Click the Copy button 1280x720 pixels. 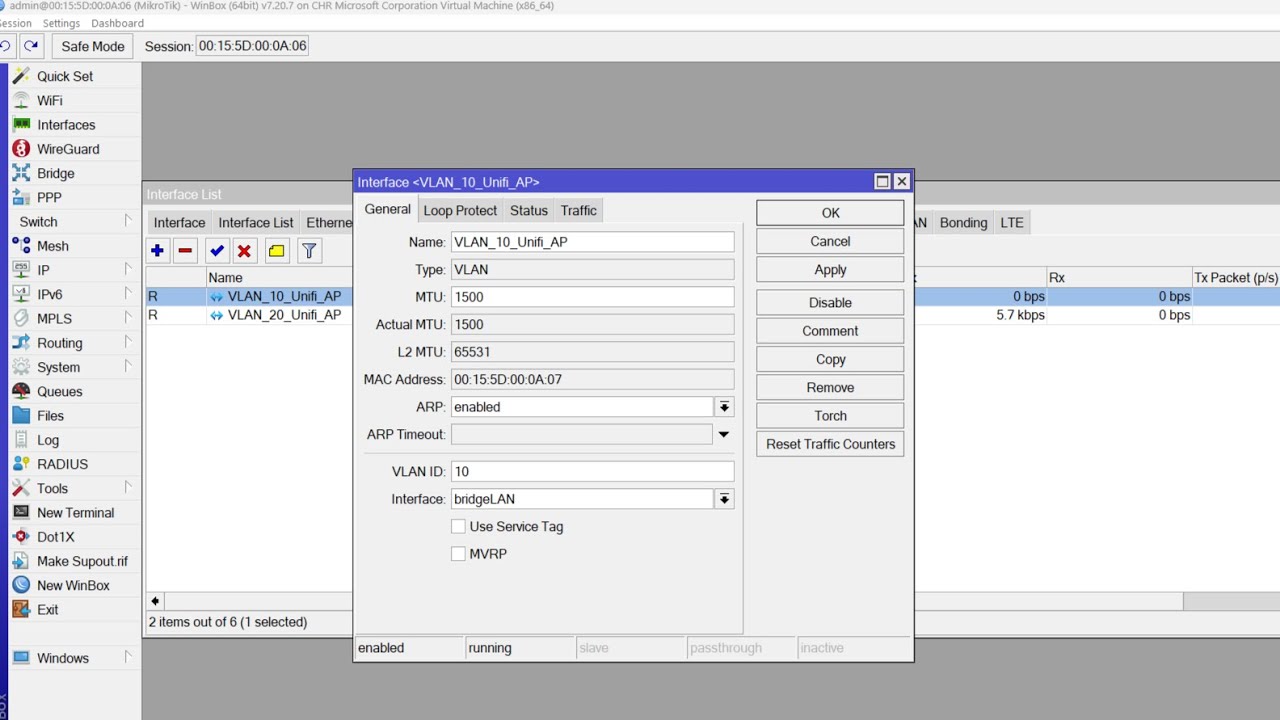(x=830, y=359)
